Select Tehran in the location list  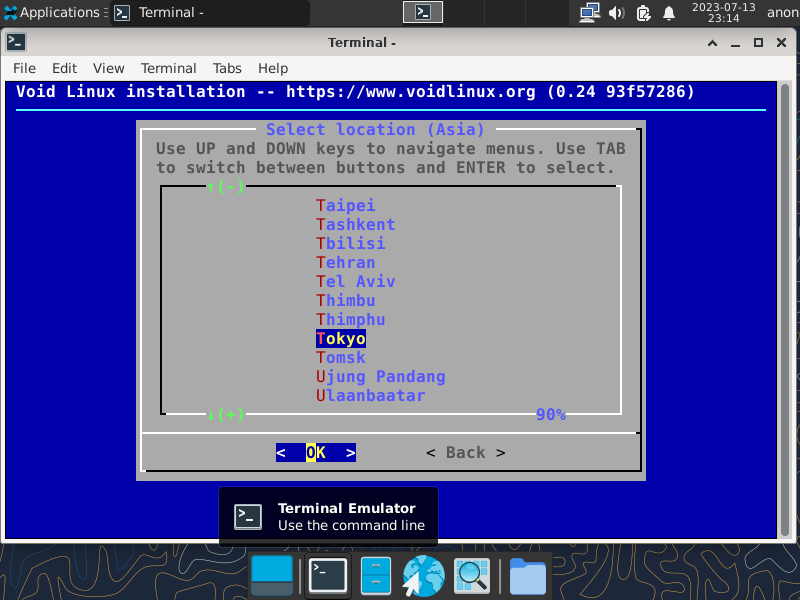point(345,262)
